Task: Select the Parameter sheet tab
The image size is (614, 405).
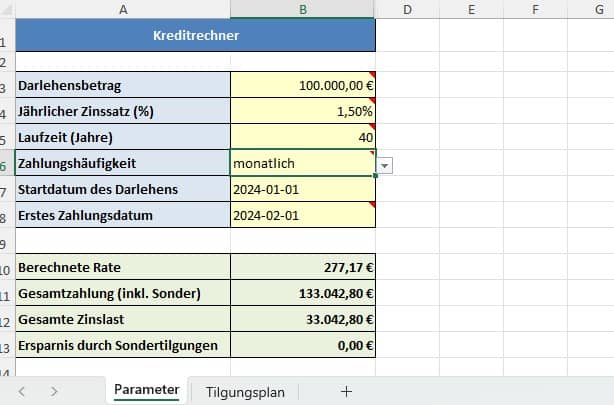Action: pyautogui.click(x=146, y=390)
